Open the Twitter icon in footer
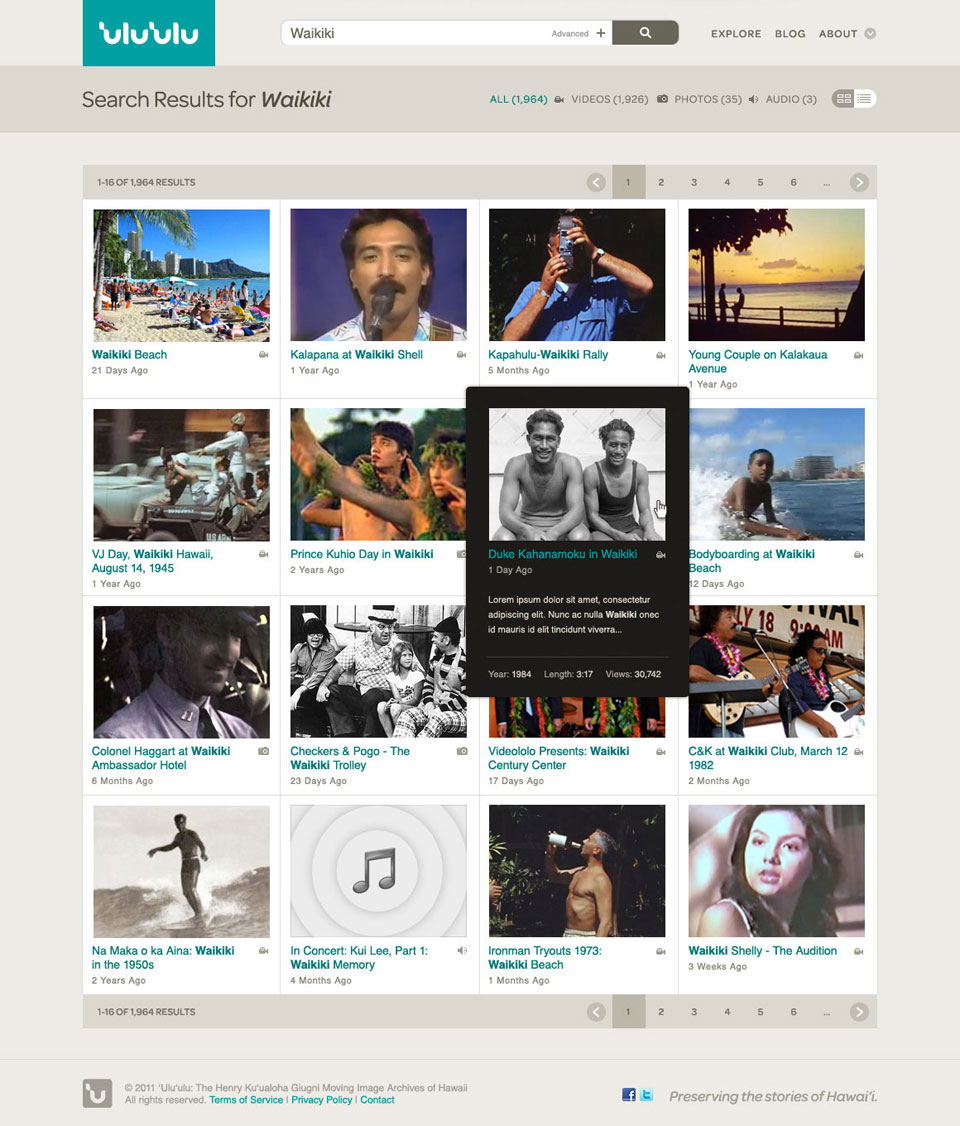The image size is (960, 1126). [646, 1094]
